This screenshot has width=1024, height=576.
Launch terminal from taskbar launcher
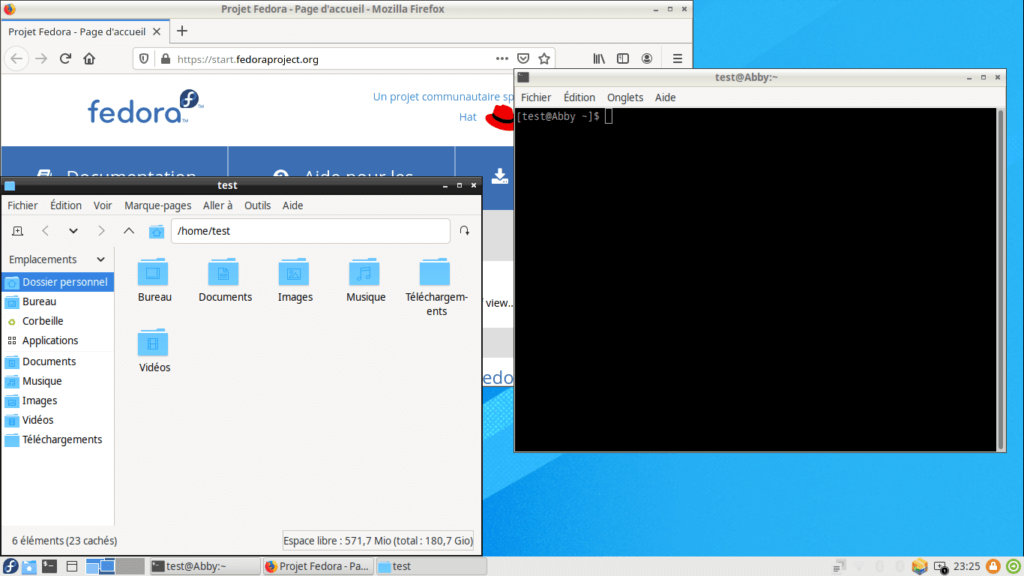(x=50, y=566)
